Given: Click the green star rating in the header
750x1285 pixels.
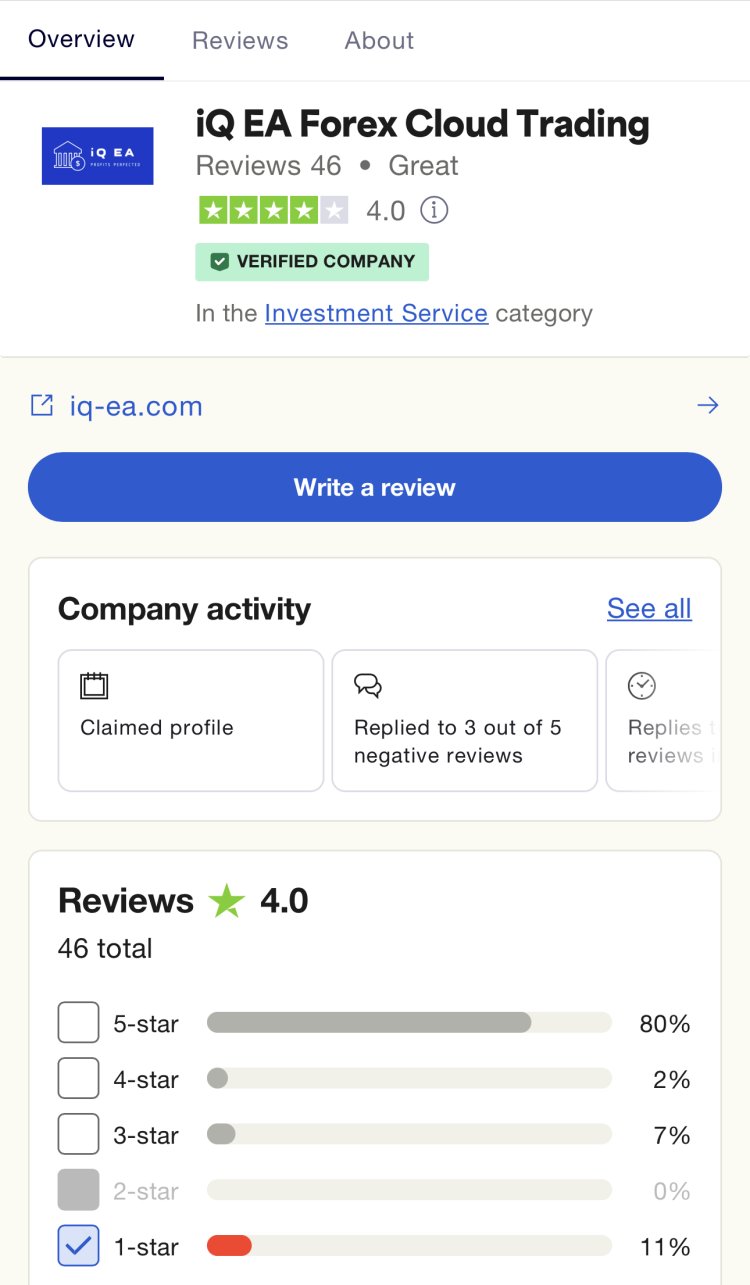Looking at the screenshot, I should pos(273,211).
